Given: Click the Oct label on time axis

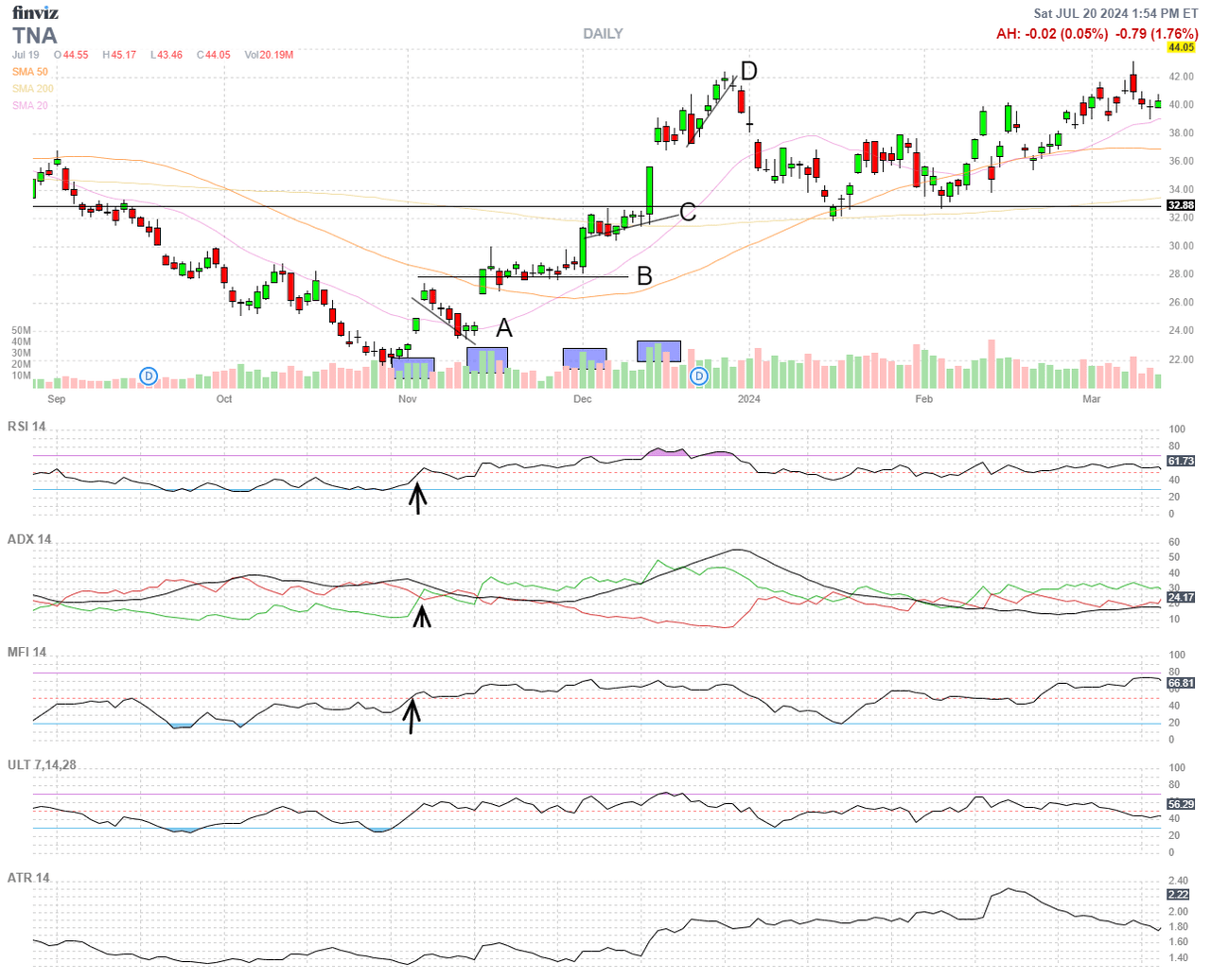Looking at the screenshot, I should (x=224, y=399).
